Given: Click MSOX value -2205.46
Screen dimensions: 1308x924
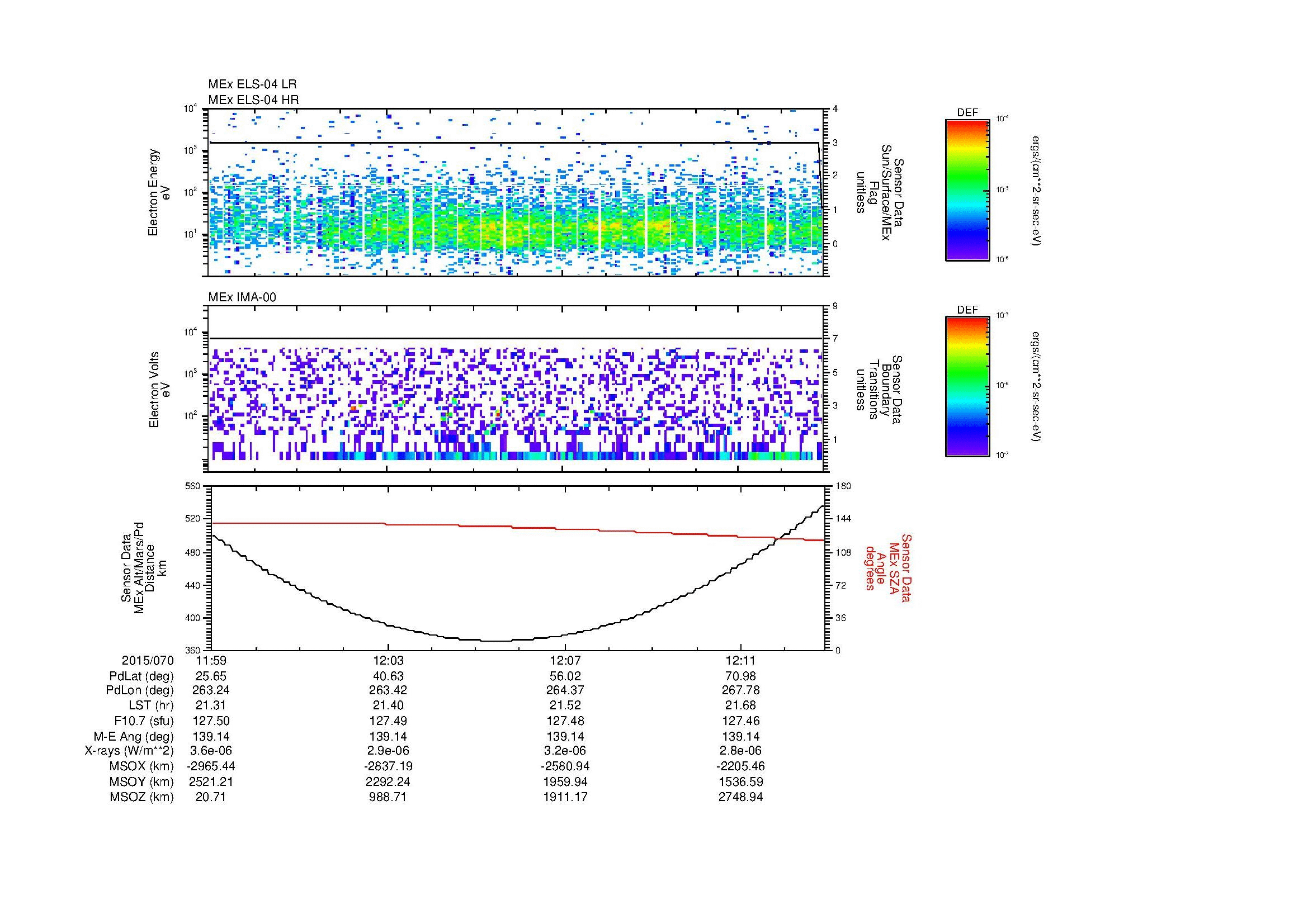Looking at the screenshot, I should [x=740, y=766].
